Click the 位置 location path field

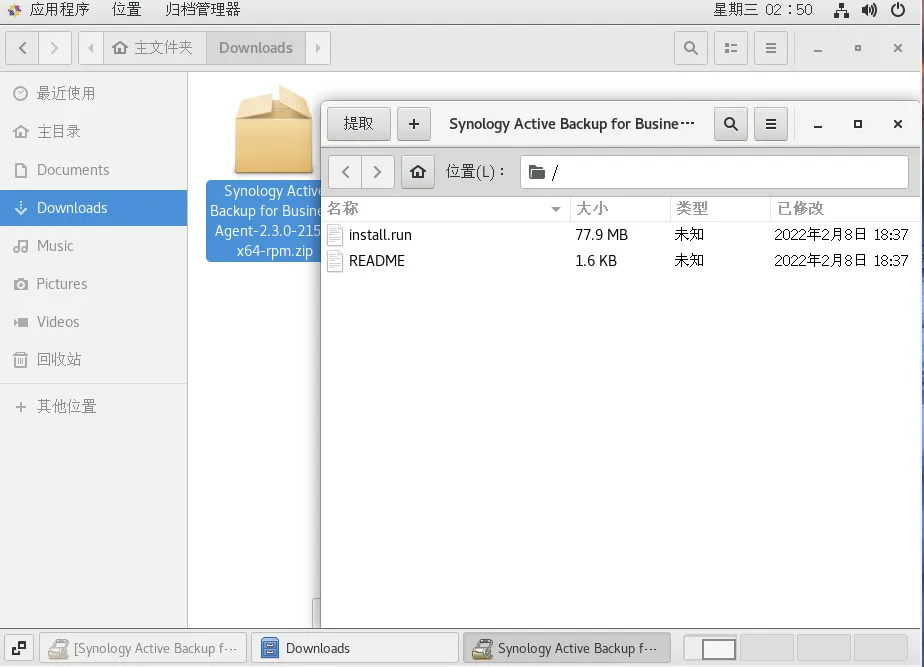(x=714, y=172)
